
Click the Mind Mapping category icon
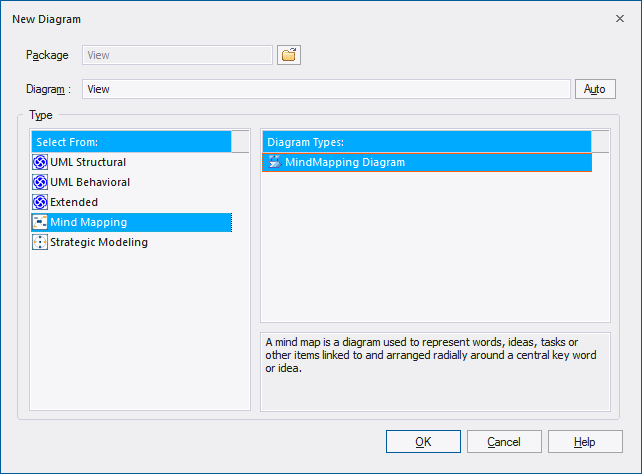click(x=40, y=222)
